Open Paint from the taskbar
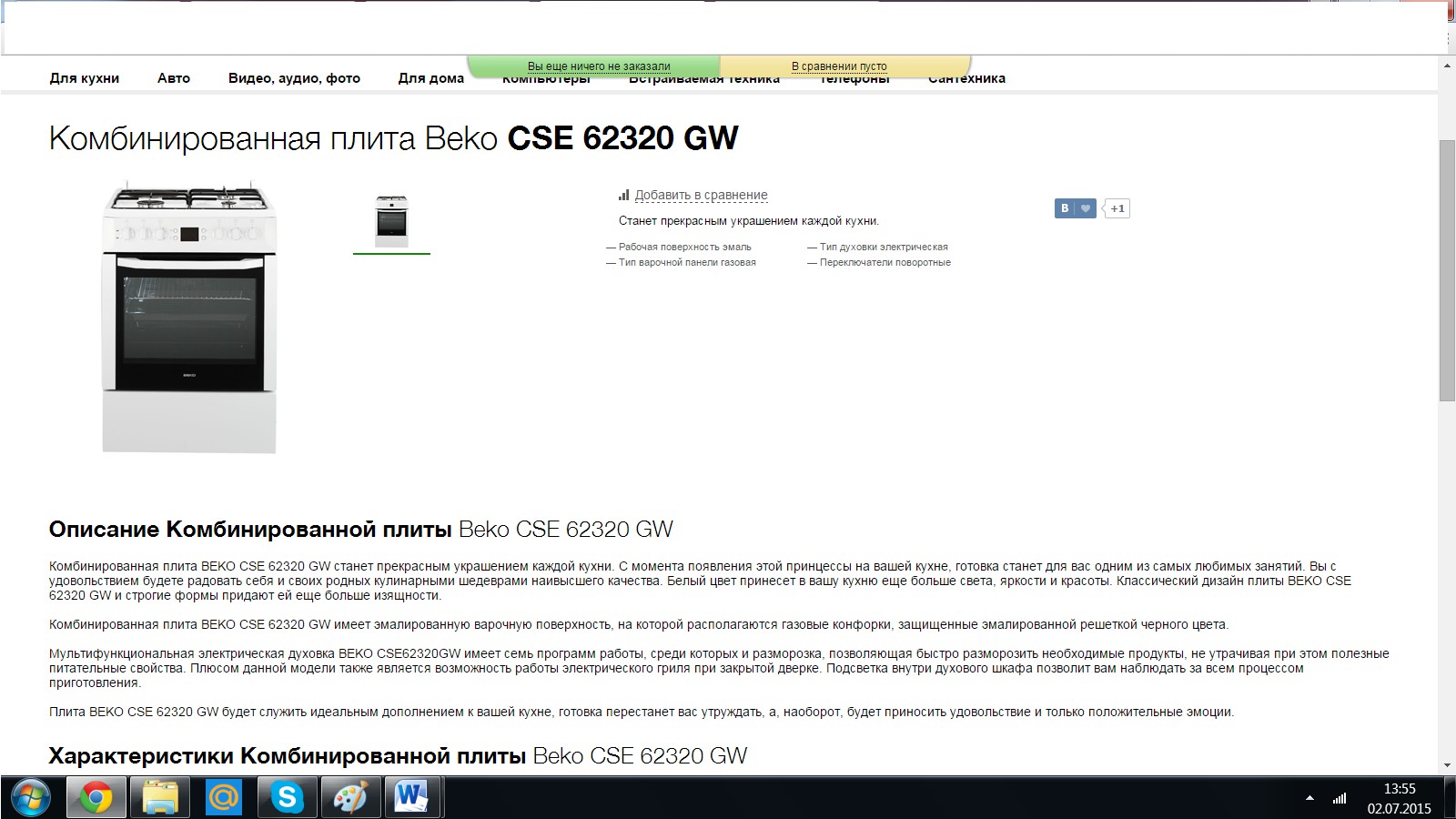This screenshot has width=1456, height=819. (349, 798)
